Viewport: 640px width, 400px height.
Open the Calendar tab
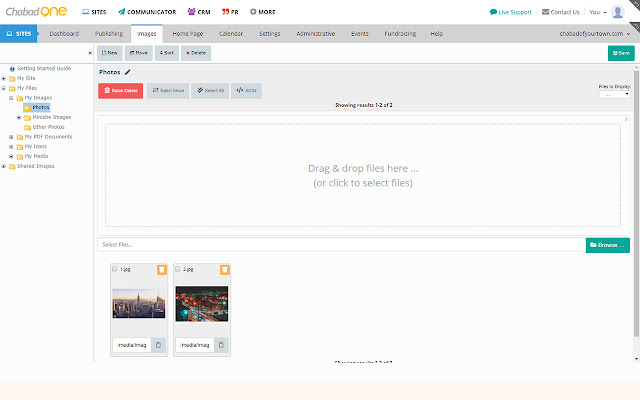point(231,34)
